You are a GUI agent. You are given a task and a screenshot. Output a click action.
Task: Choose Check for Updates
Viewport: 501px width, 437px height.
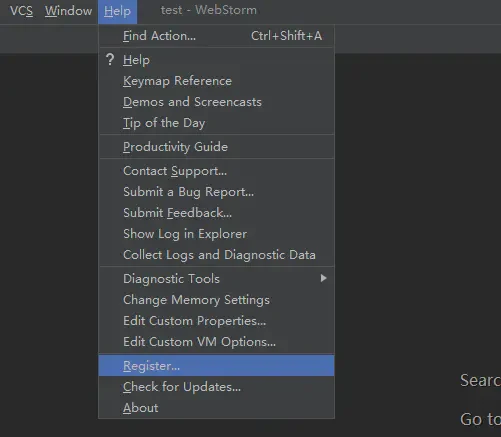217,387
